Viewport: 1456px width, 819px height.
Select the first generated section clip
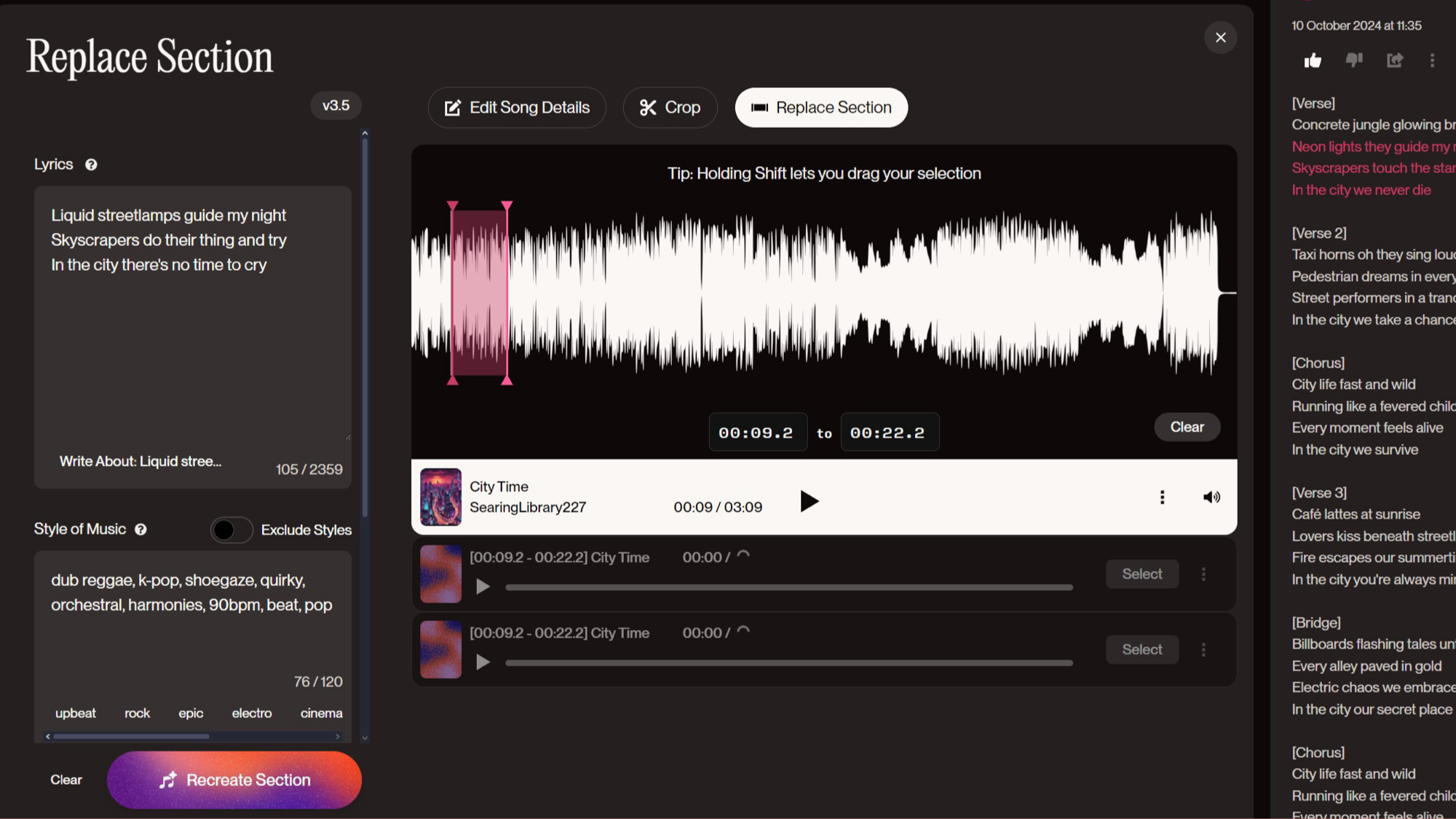(1142, 574)
